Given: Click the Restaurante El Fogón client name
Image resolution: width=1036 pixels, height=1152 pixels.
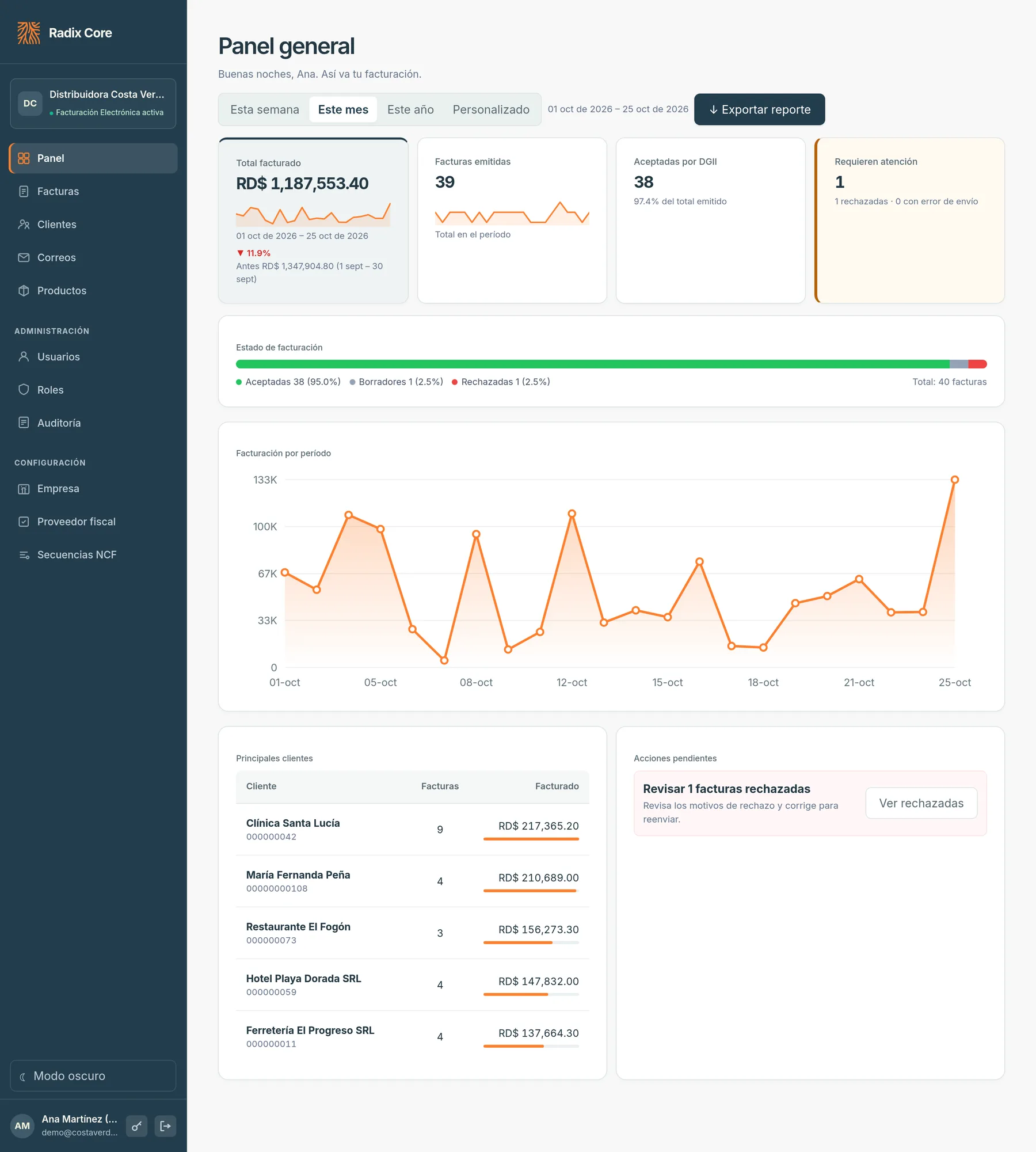Looking at the screenshot, I should click(x=298, y=927).
